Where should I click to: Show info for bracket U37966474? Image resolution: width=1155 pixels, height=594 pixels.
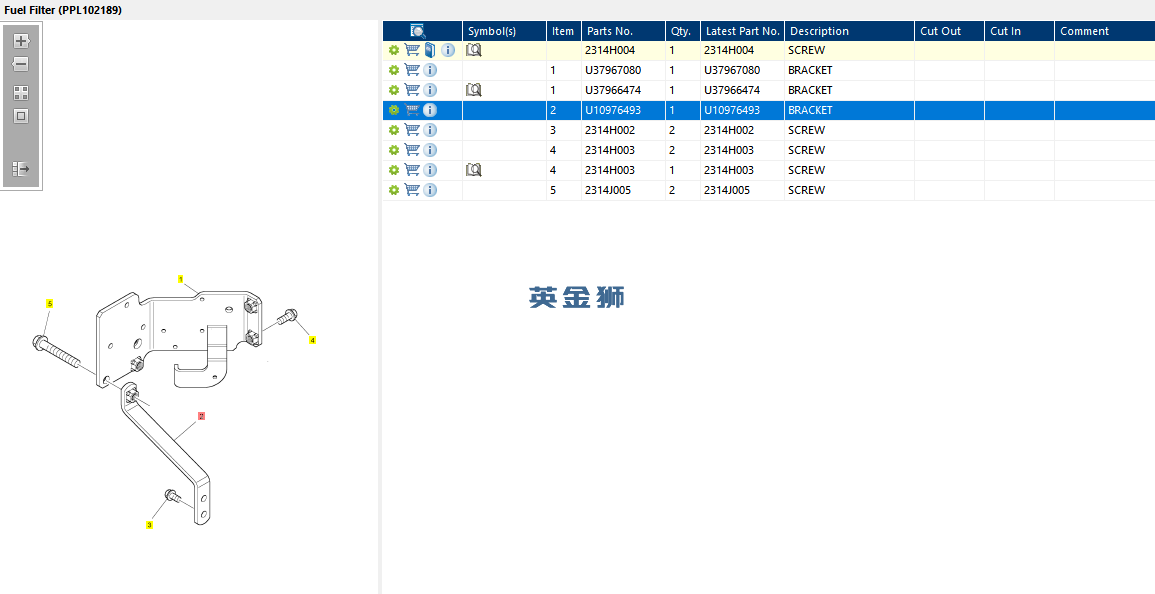pyautogui.click(x=431, y=90)
